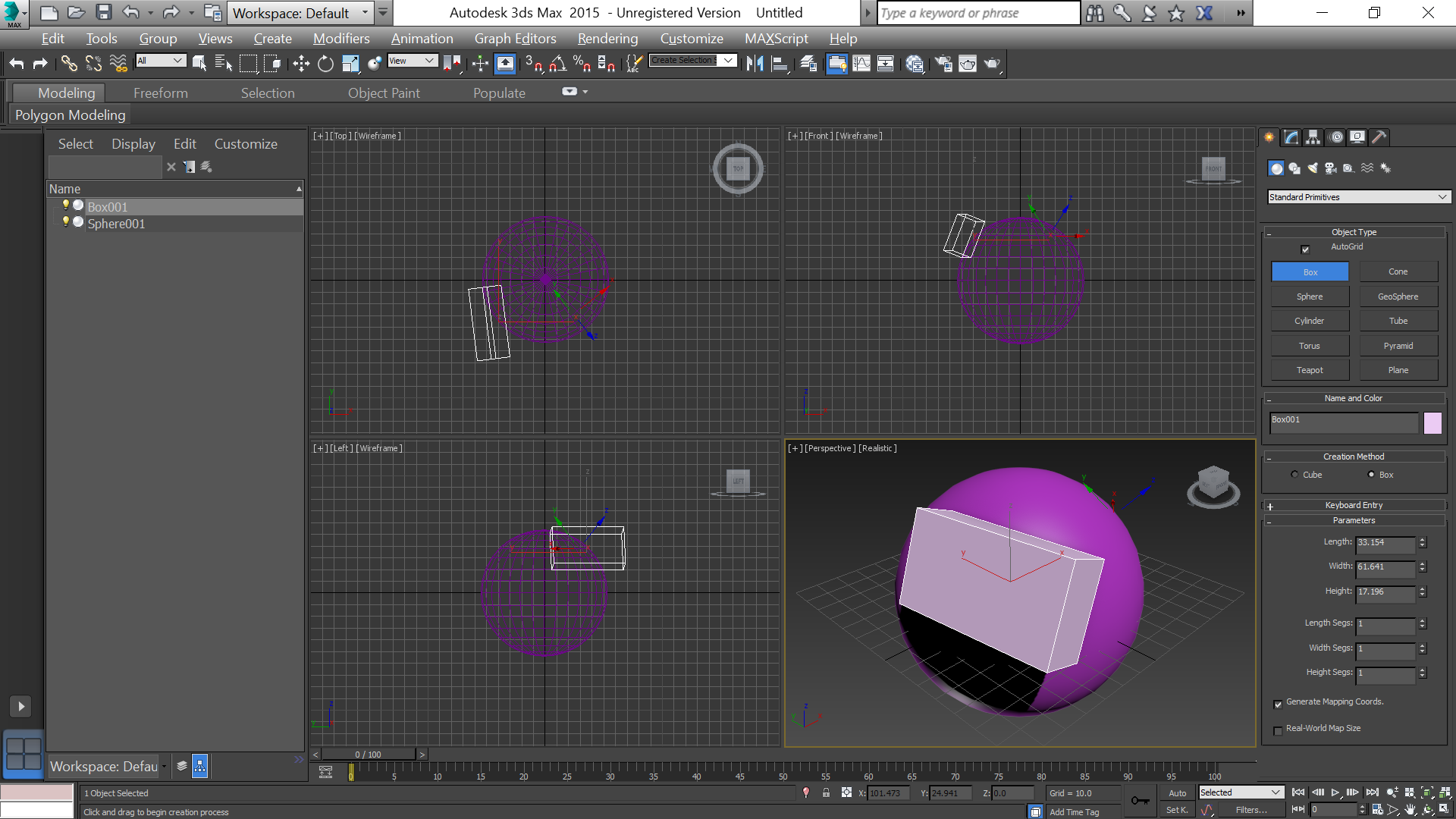This screenshot has width=1456, height=819.
Task: Click the Mirror tool icon
Action: point(755,64)
